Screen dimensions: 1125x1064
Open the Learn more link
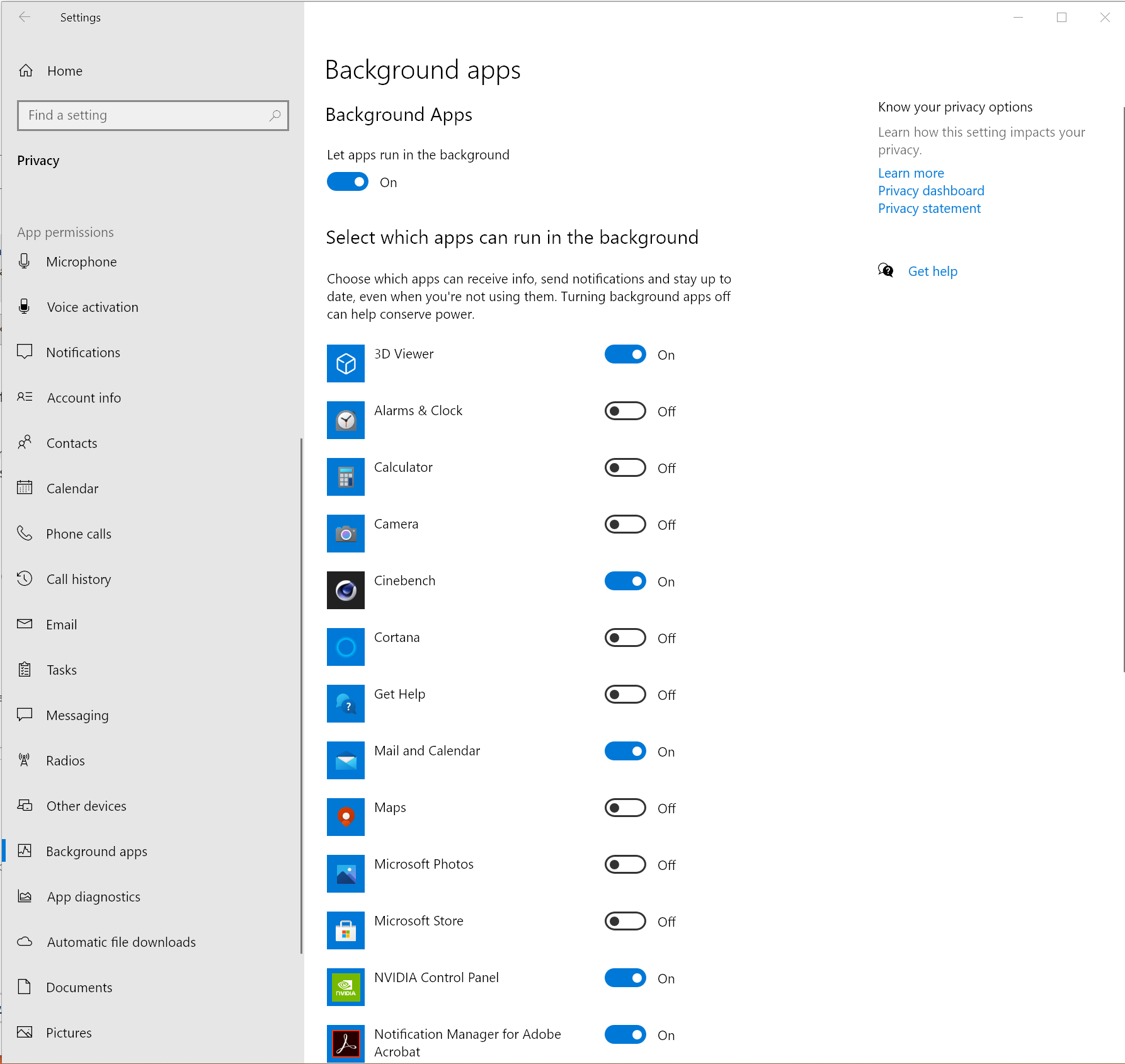[x=911, y=173]
